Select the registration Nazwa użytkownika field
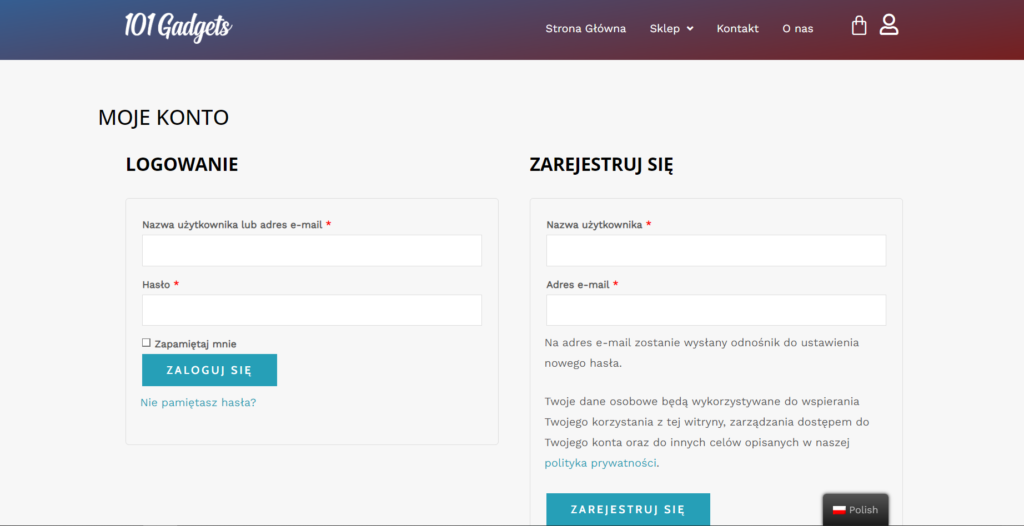This screenshot has width=1024, height=526. tap(716, 251)
